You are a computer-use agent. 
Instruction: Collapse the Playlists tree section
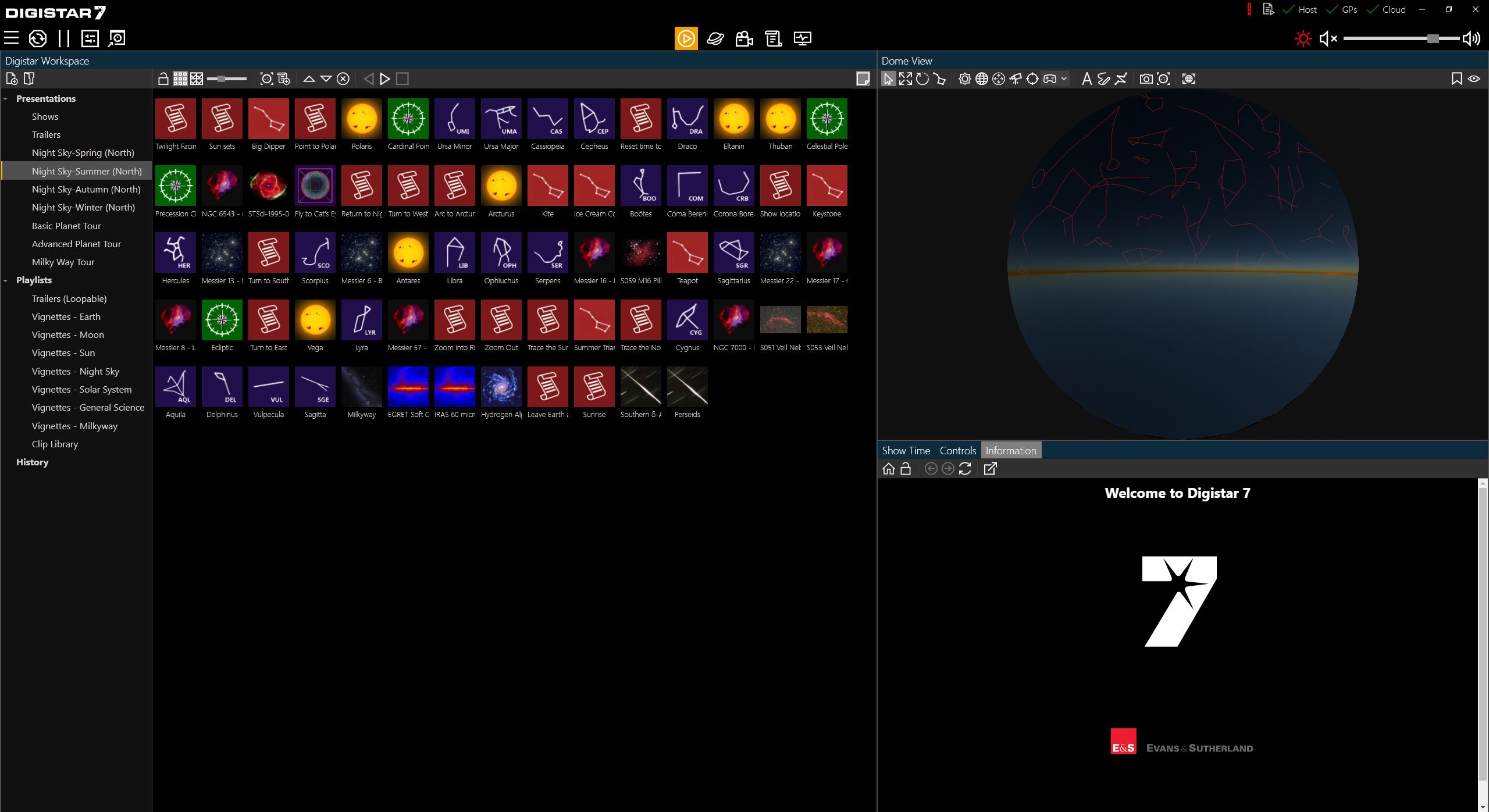pyautogui.click(x=5, y=280)
